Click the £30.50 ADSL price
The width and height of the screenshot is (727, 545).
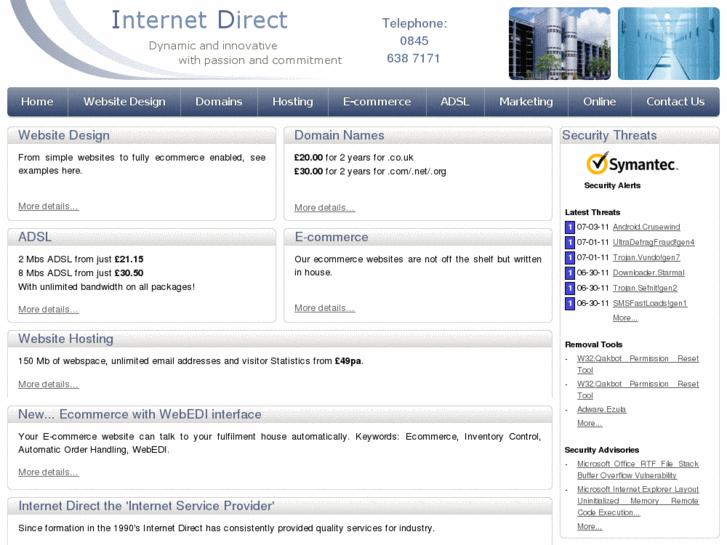click(x=129, y=273)
